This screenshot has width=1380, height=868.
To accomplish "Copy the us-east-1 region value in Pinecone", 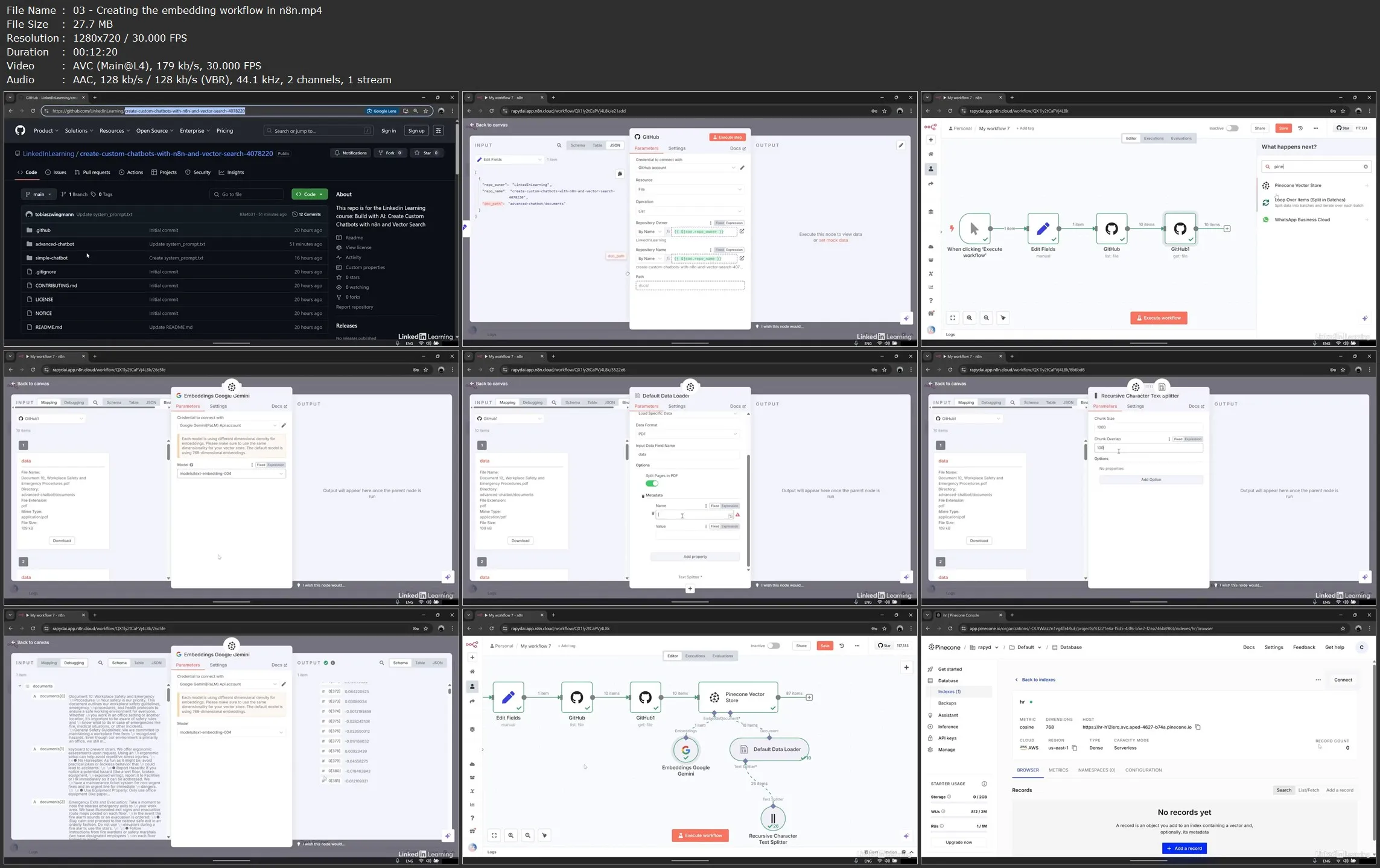I will coord(1074,748).
